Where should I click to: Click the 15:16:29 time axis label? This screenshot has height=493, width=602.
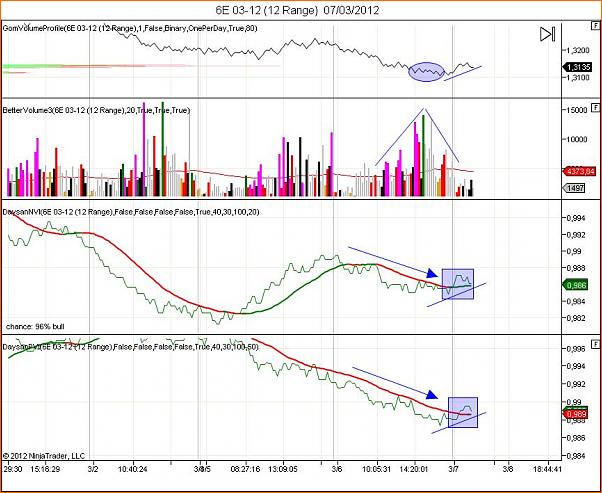click(x=46, y=469)
